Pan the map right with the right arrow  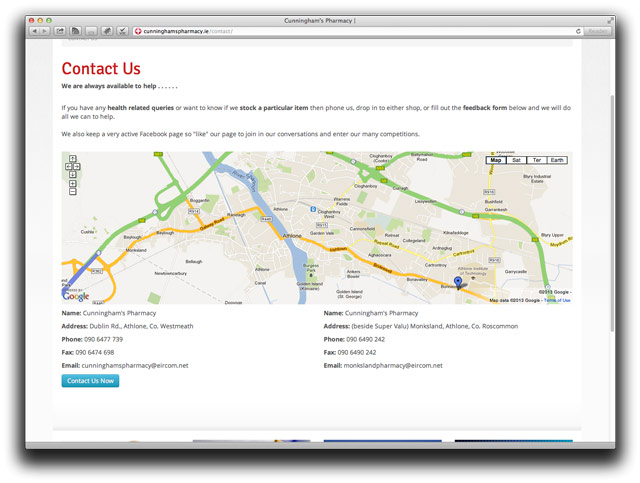coord(76,167)
